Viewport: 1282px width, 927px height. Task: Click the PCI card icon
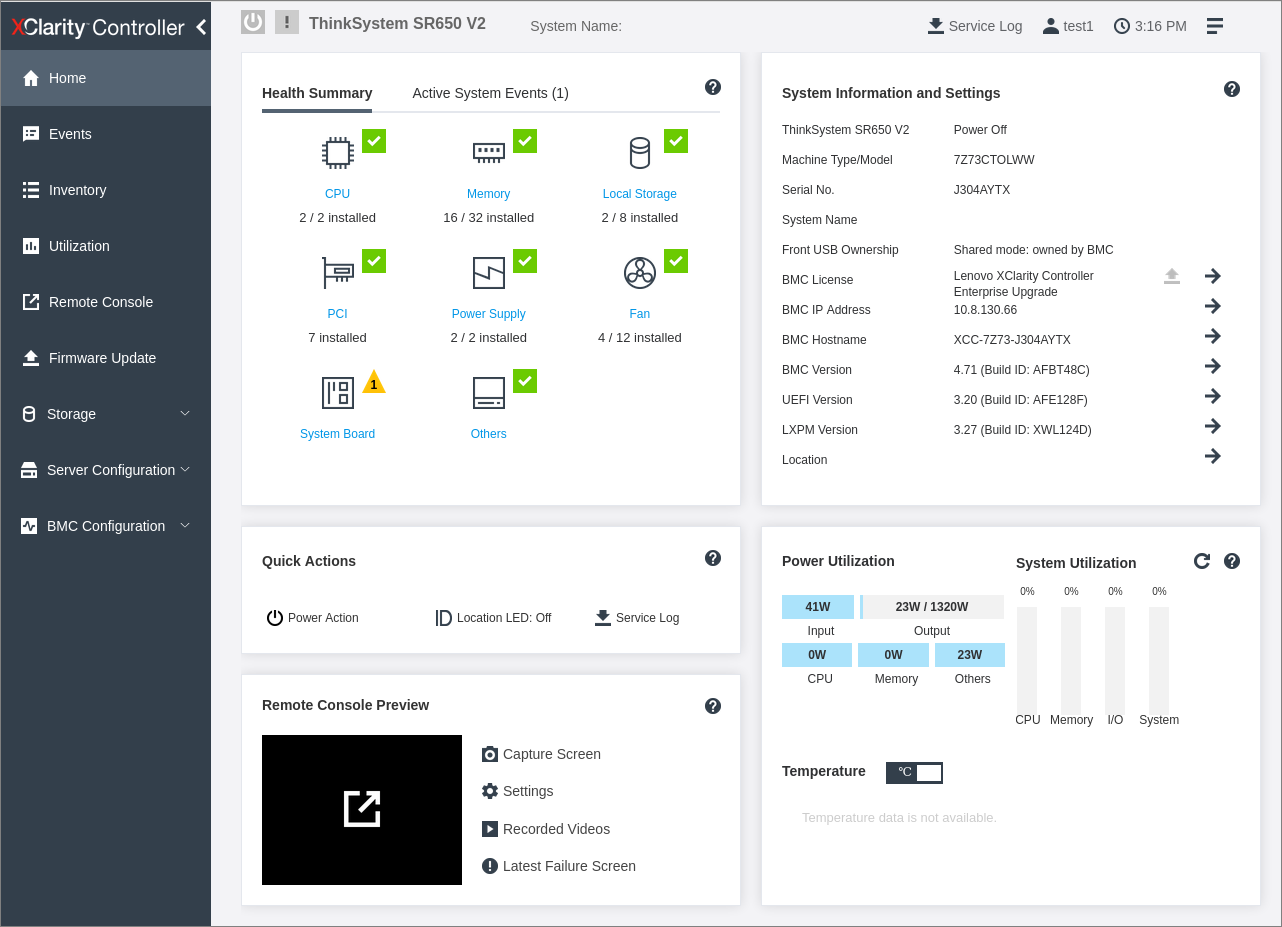pyautogui.click(x=338, y=272)
